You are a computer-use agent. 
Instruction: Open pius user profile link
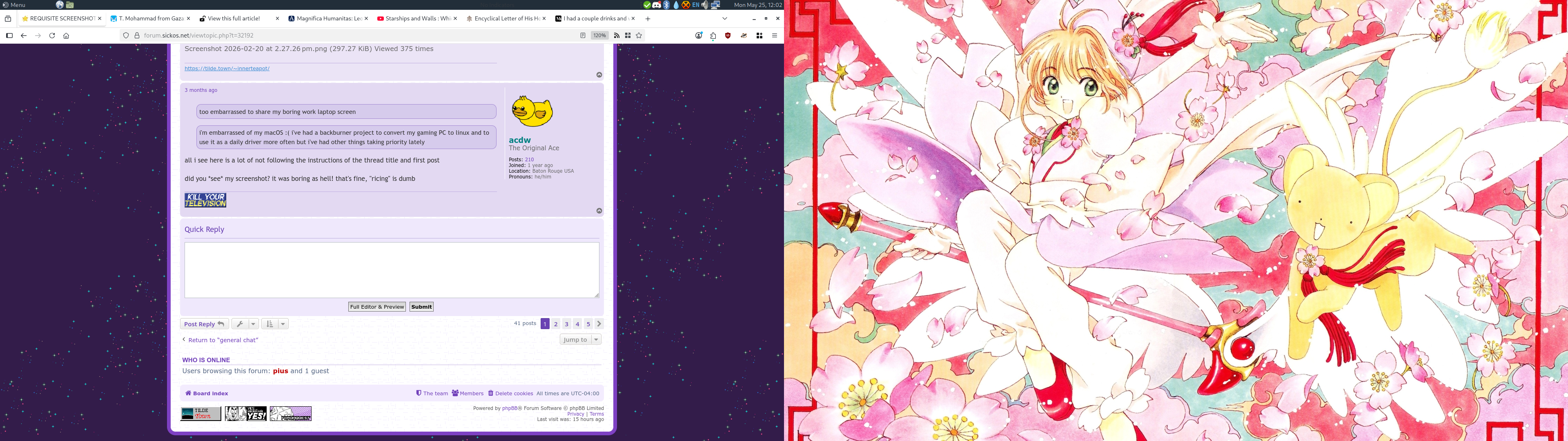281,371
